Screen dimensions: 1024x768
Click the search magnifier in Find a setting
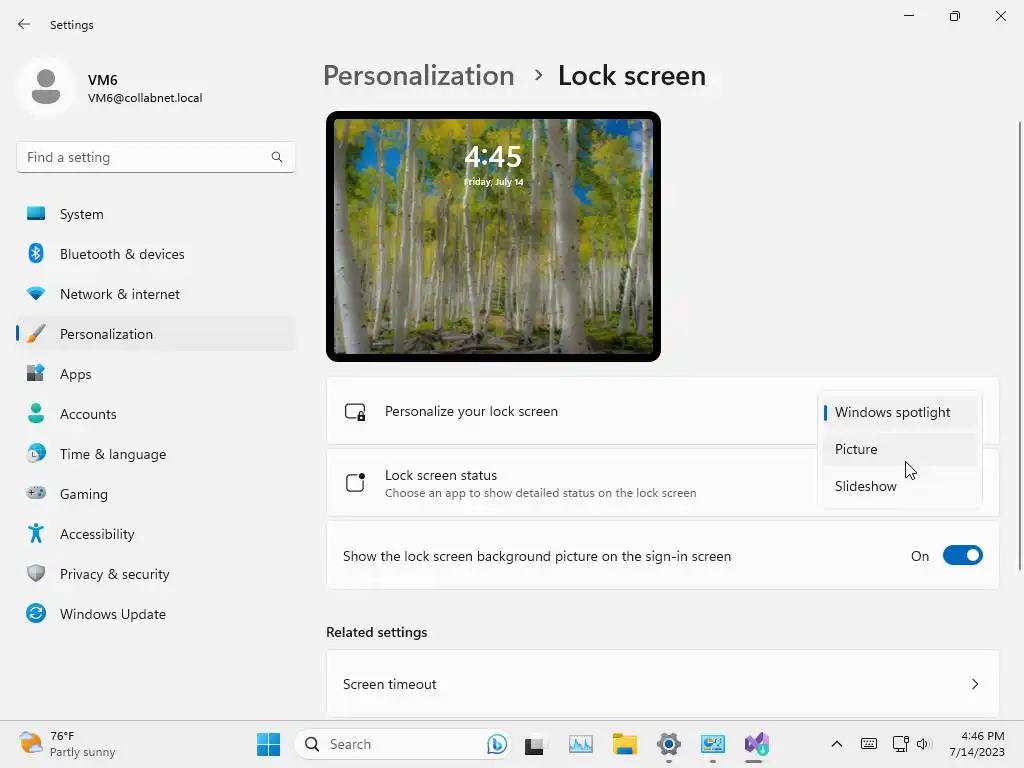point(277,157)
